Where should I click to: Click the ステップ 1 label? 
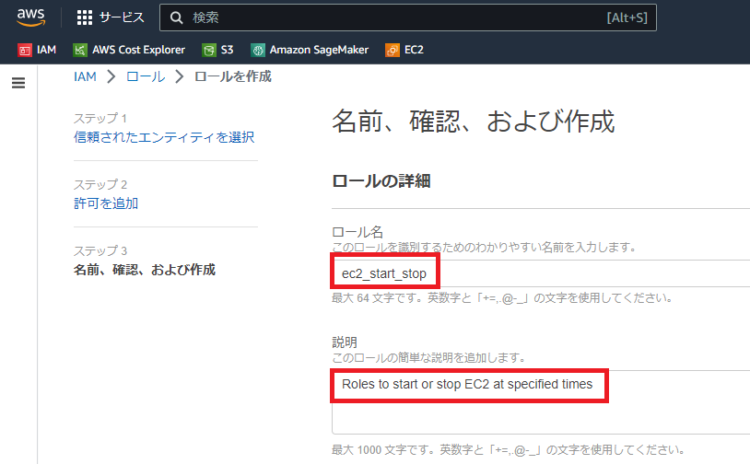100,118
